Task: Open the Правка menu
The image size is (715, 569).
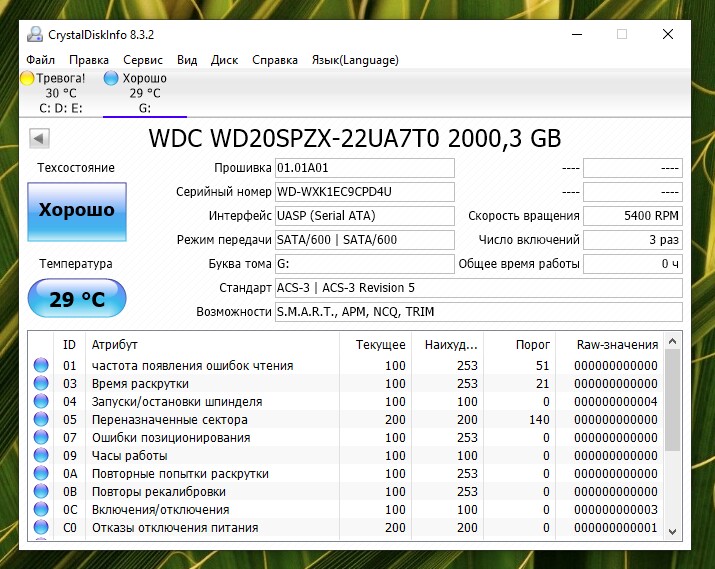Action: coord(89,60)
